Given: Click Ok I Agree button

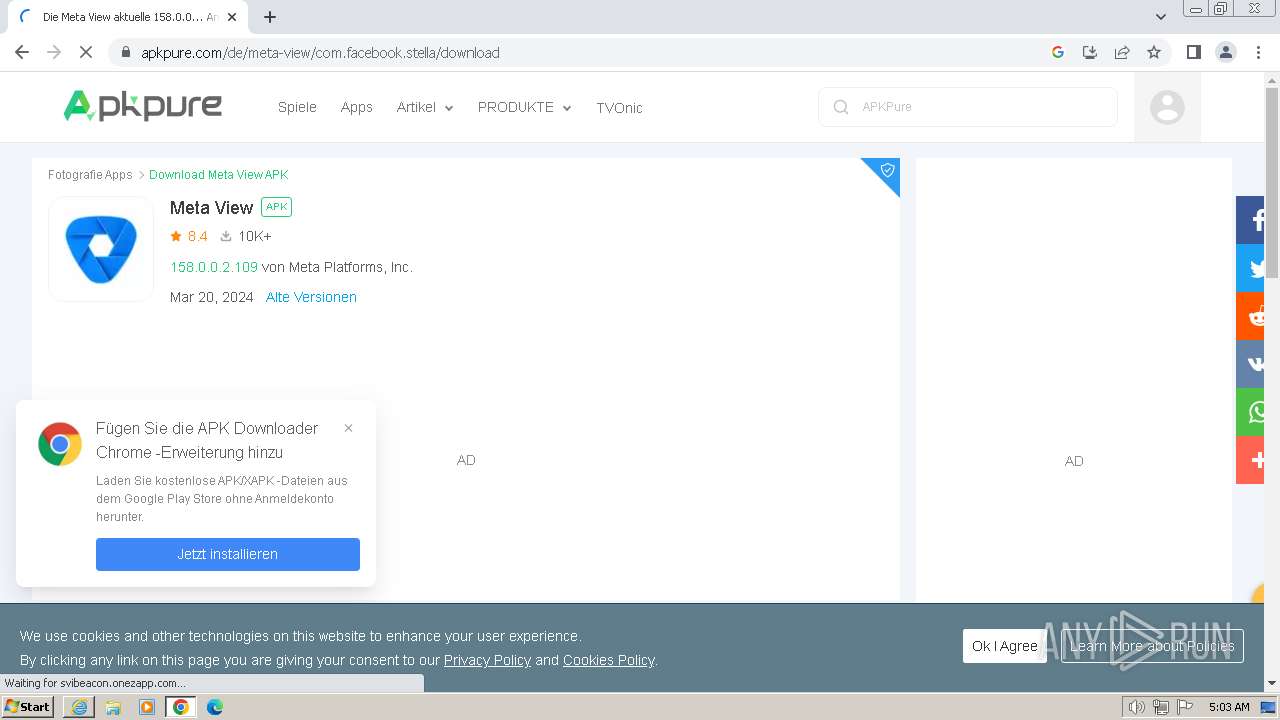Looking at the screenshot, I should [1005, 646].
